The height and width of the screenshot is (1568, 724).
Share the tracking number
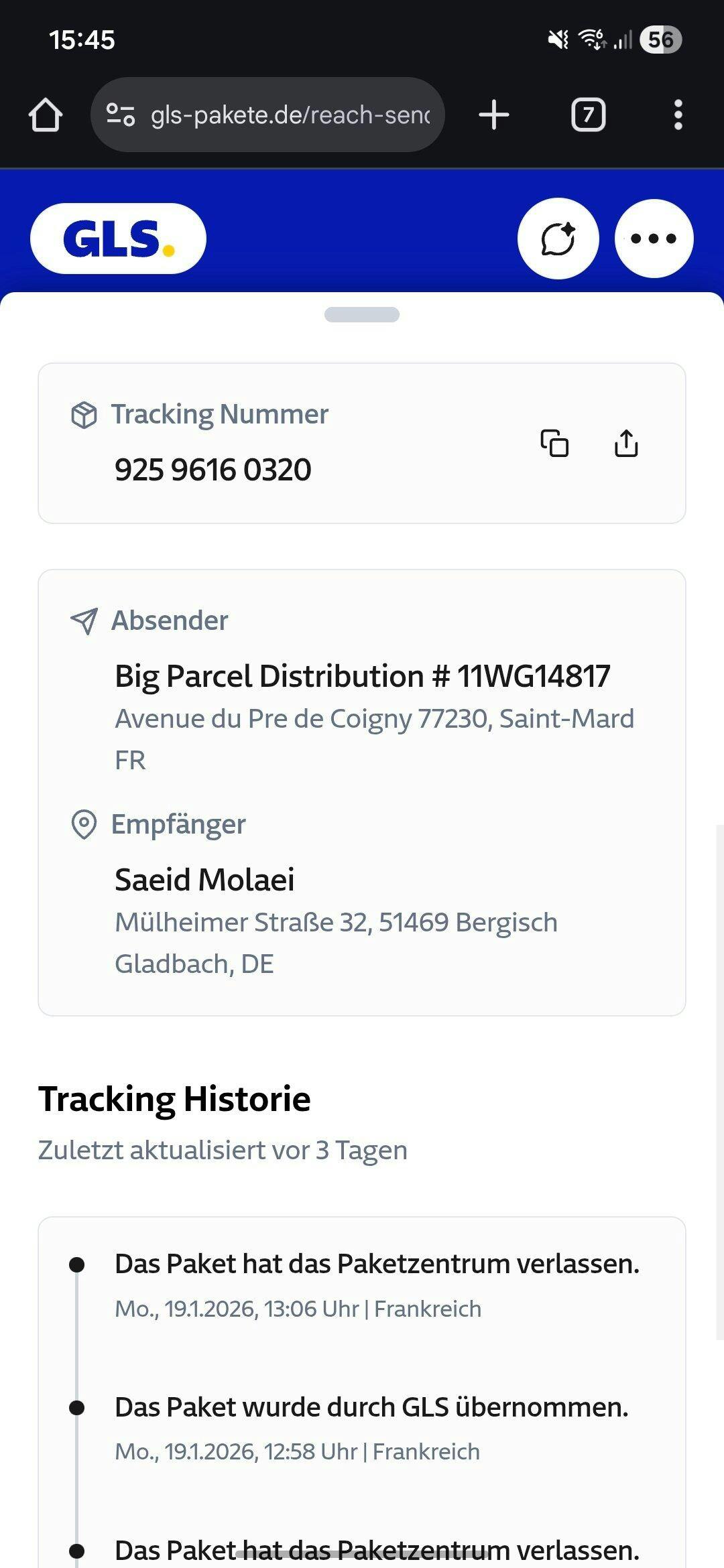[626, 443]
